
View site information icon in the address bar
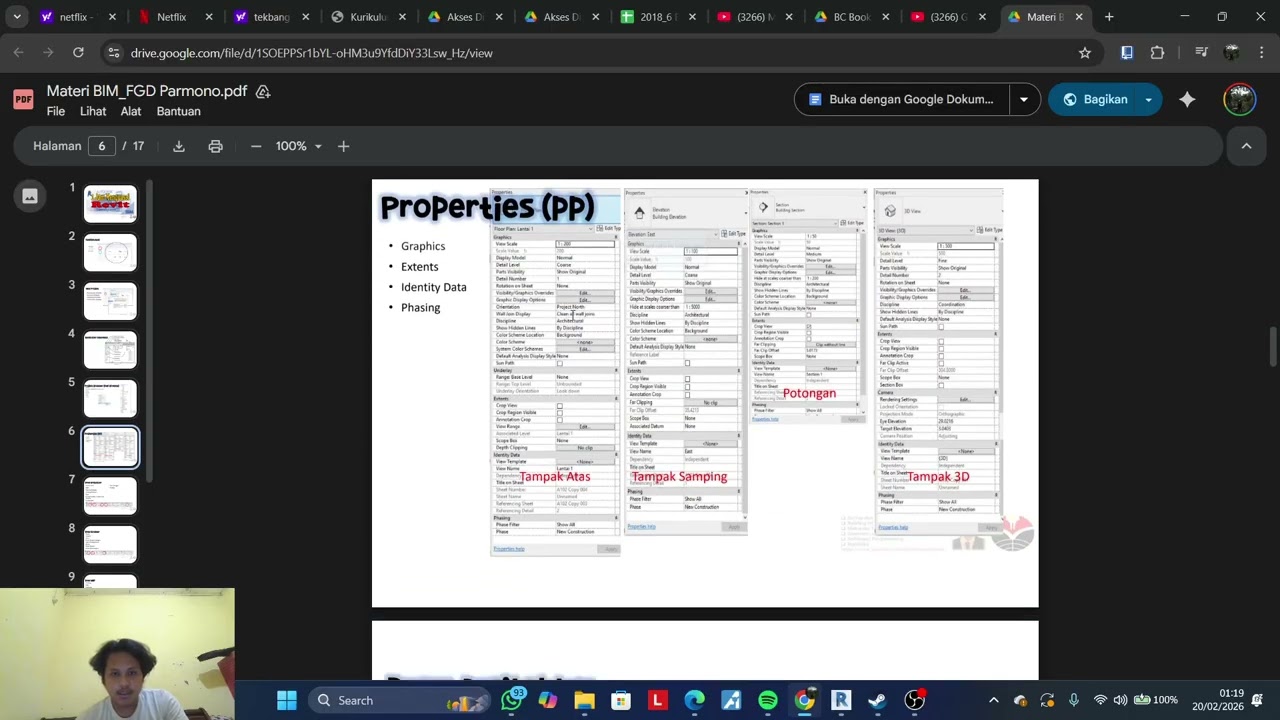tap(113, 53)
